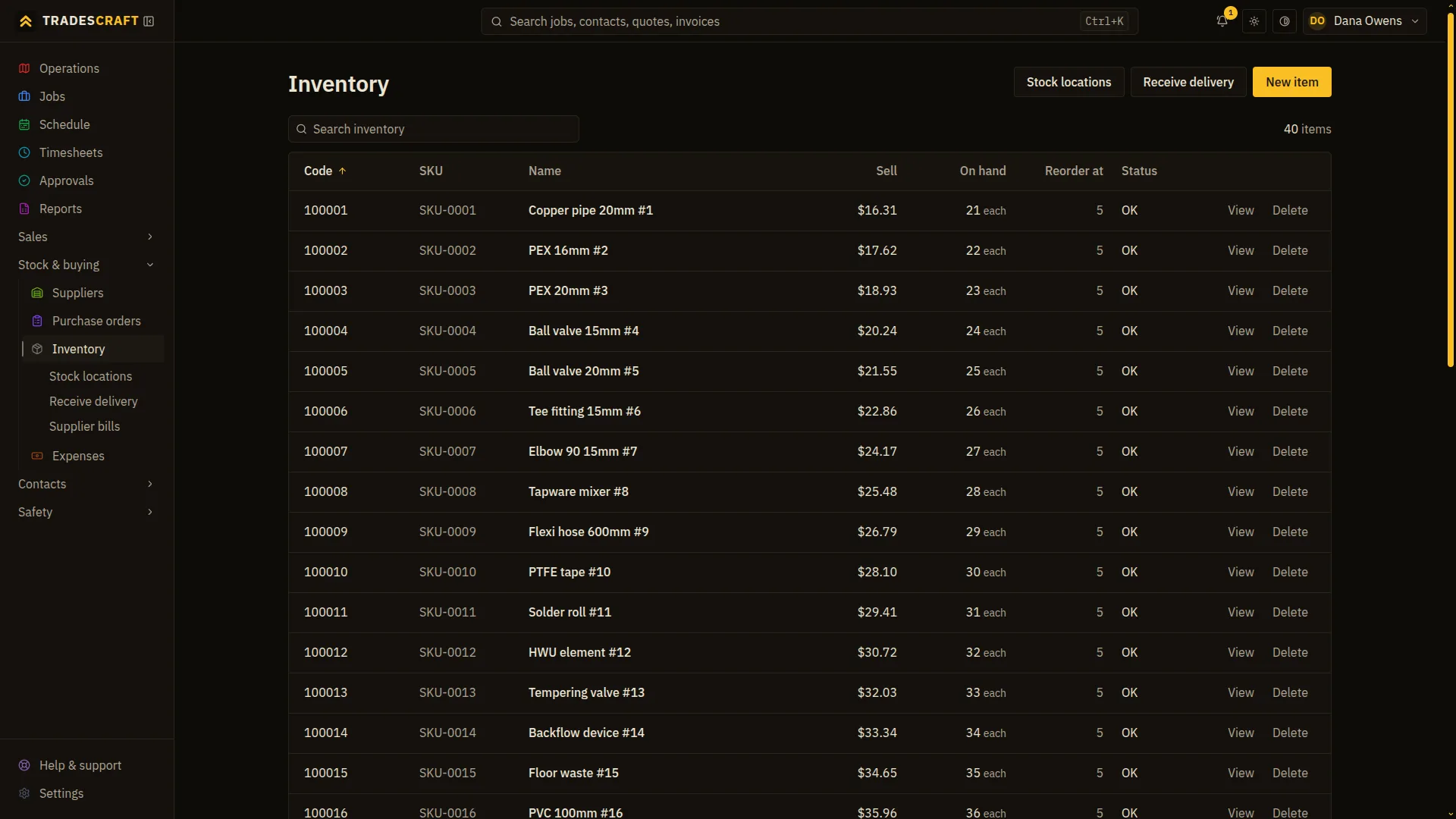The height and width of the screenshot is (819, 1456).
Task: Open Operations in the sidebar
Action: click(86, 68)
